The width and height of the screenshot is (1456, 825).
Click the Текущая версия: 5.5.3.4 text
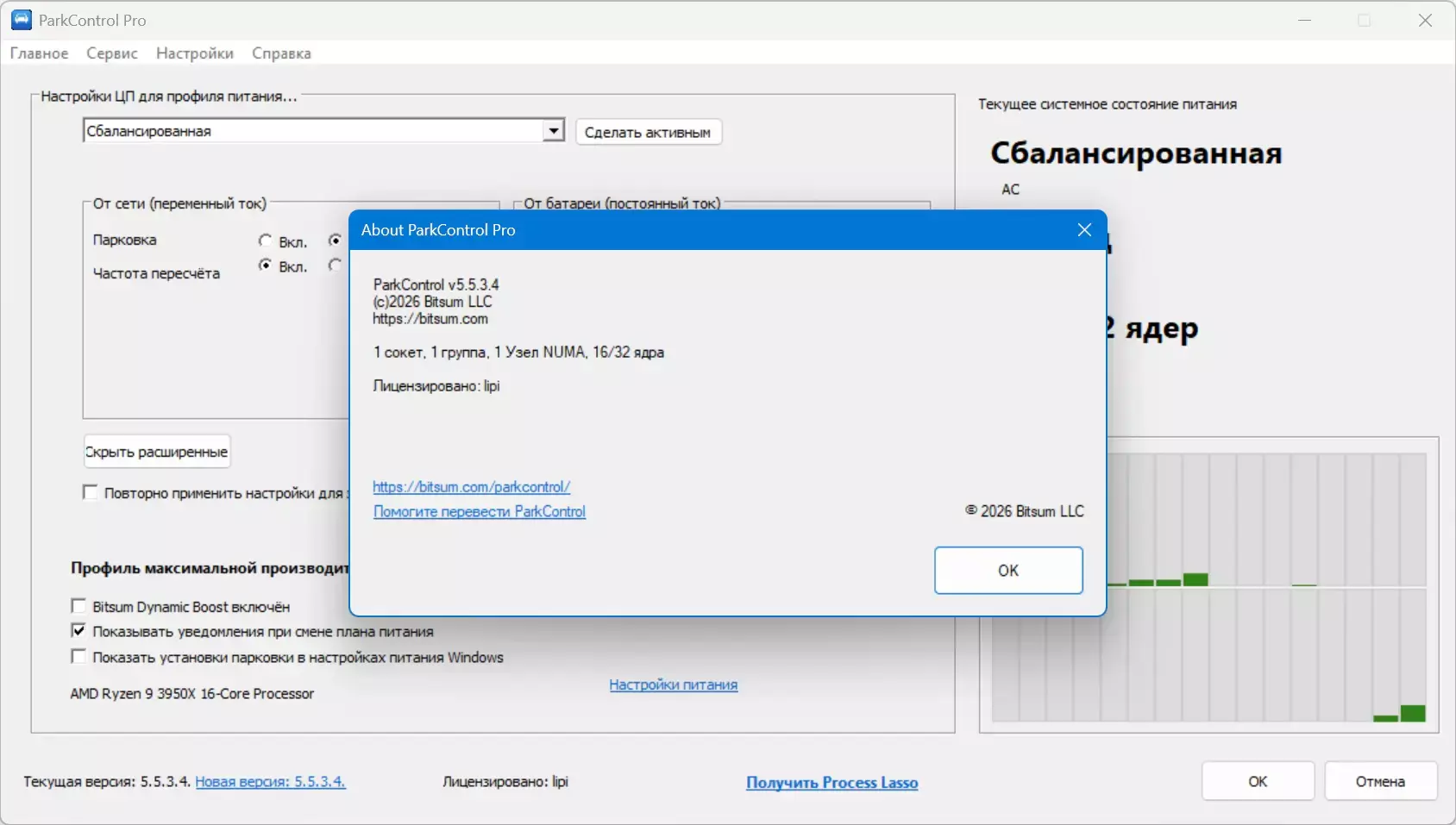pos(107,781)
